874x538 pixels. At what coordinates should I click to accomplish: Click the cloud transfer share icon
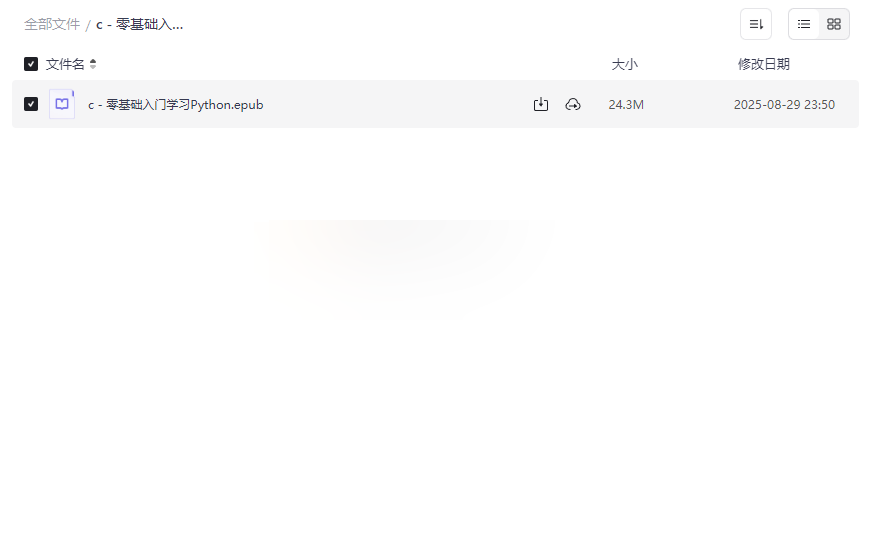pyautogui.click(x=573, y=104)
